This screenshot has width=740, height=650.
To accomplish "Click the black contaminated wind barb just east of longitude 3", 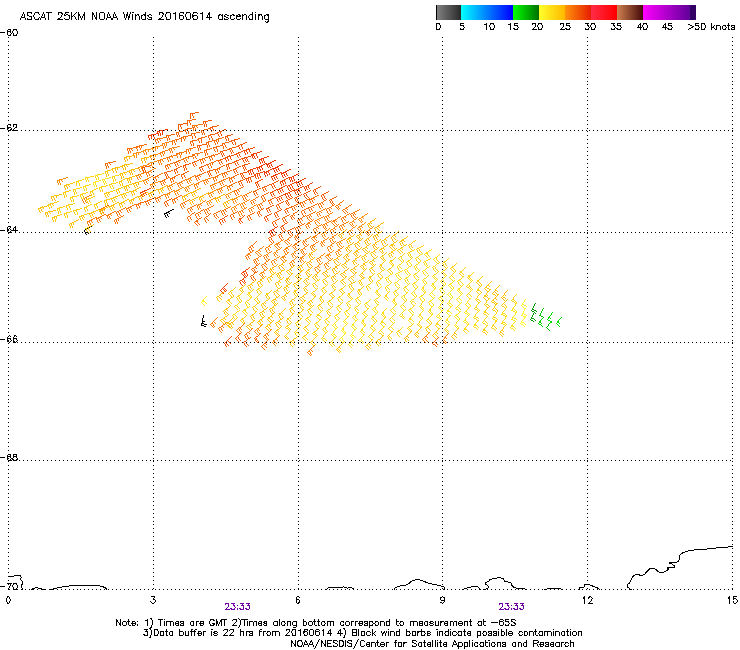I will click(168, 213).
